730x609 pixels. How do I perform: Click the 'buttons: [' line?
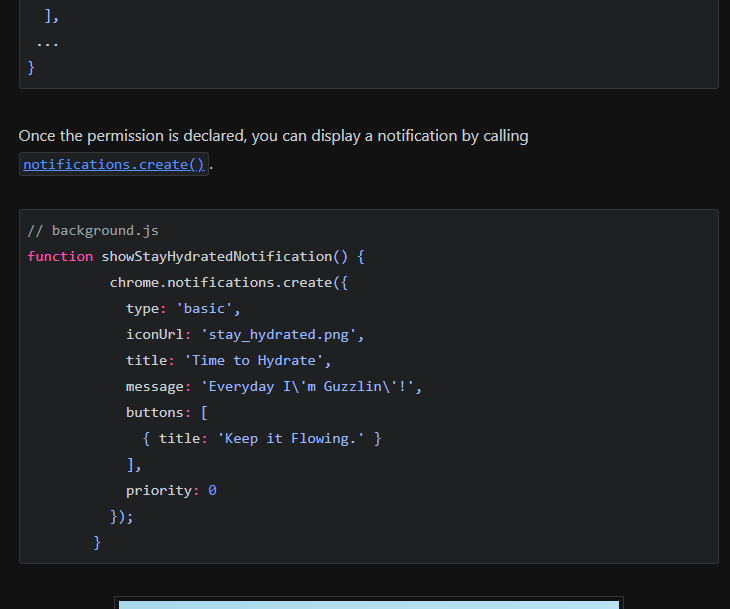point(167,413)
